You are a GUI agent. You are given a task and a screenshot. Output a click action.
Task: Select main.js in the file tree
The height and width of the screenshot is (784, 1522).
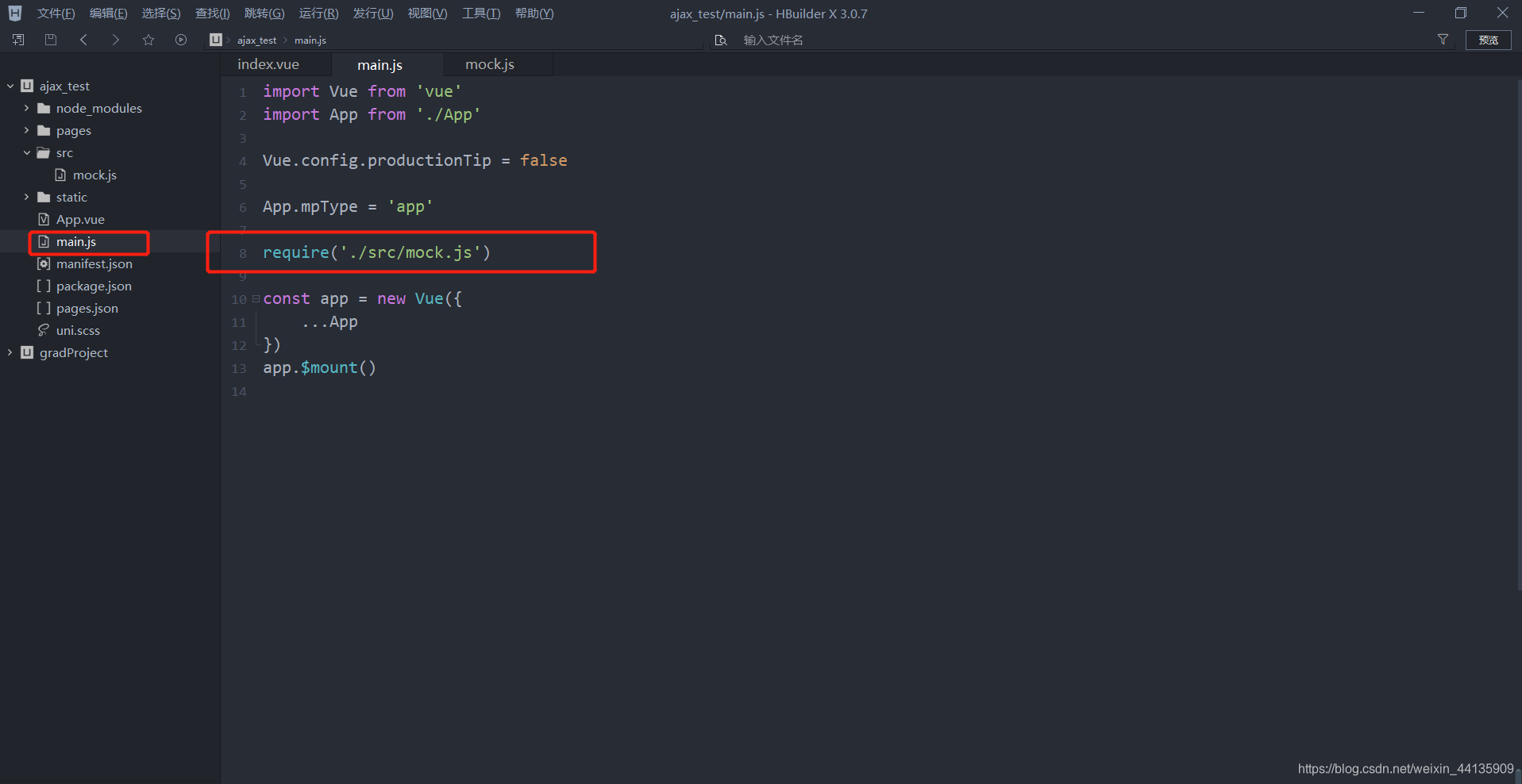[76, 241]
